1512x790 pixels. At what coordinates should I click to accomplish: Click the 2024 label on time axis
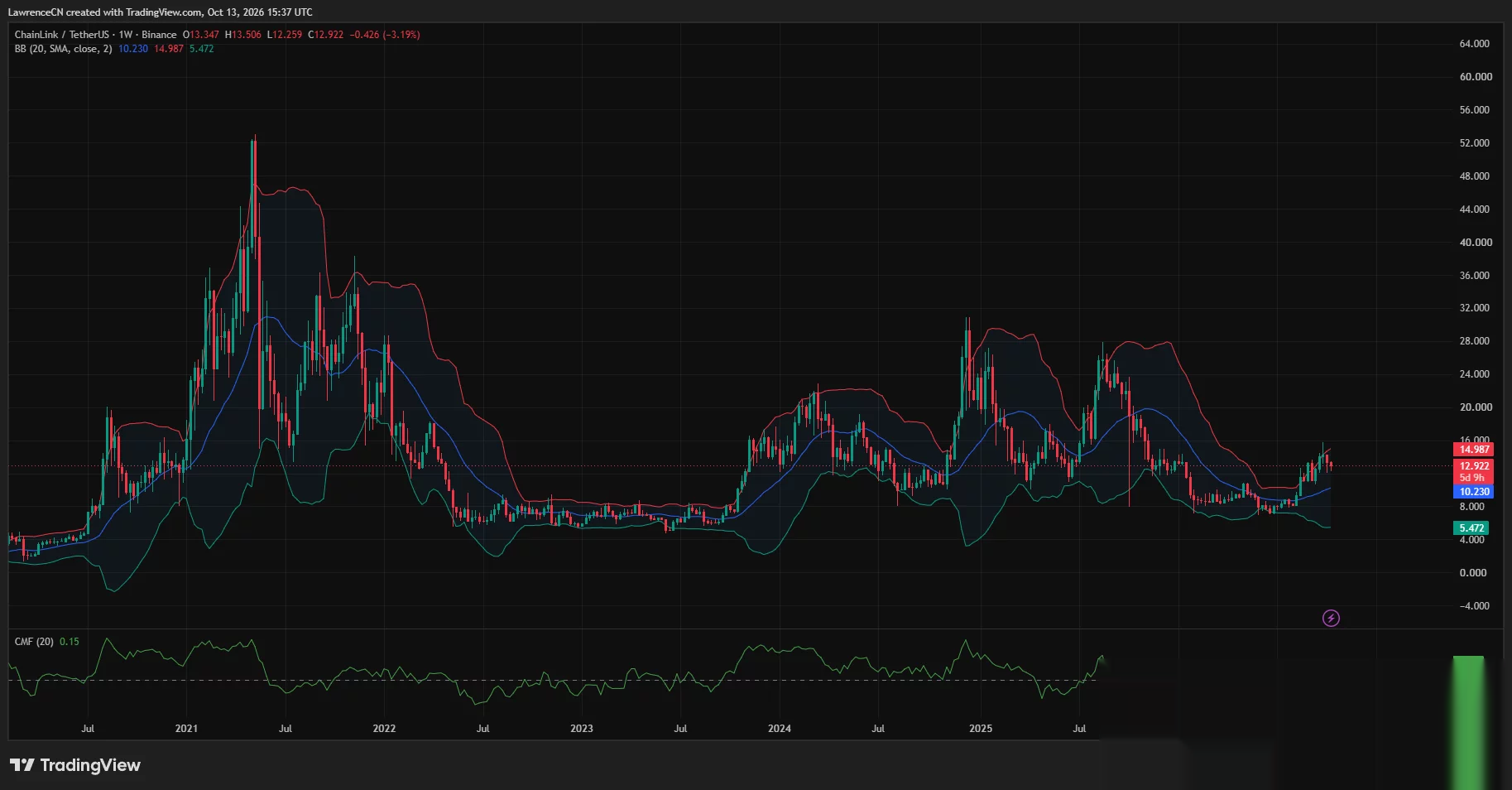(780, 729)
